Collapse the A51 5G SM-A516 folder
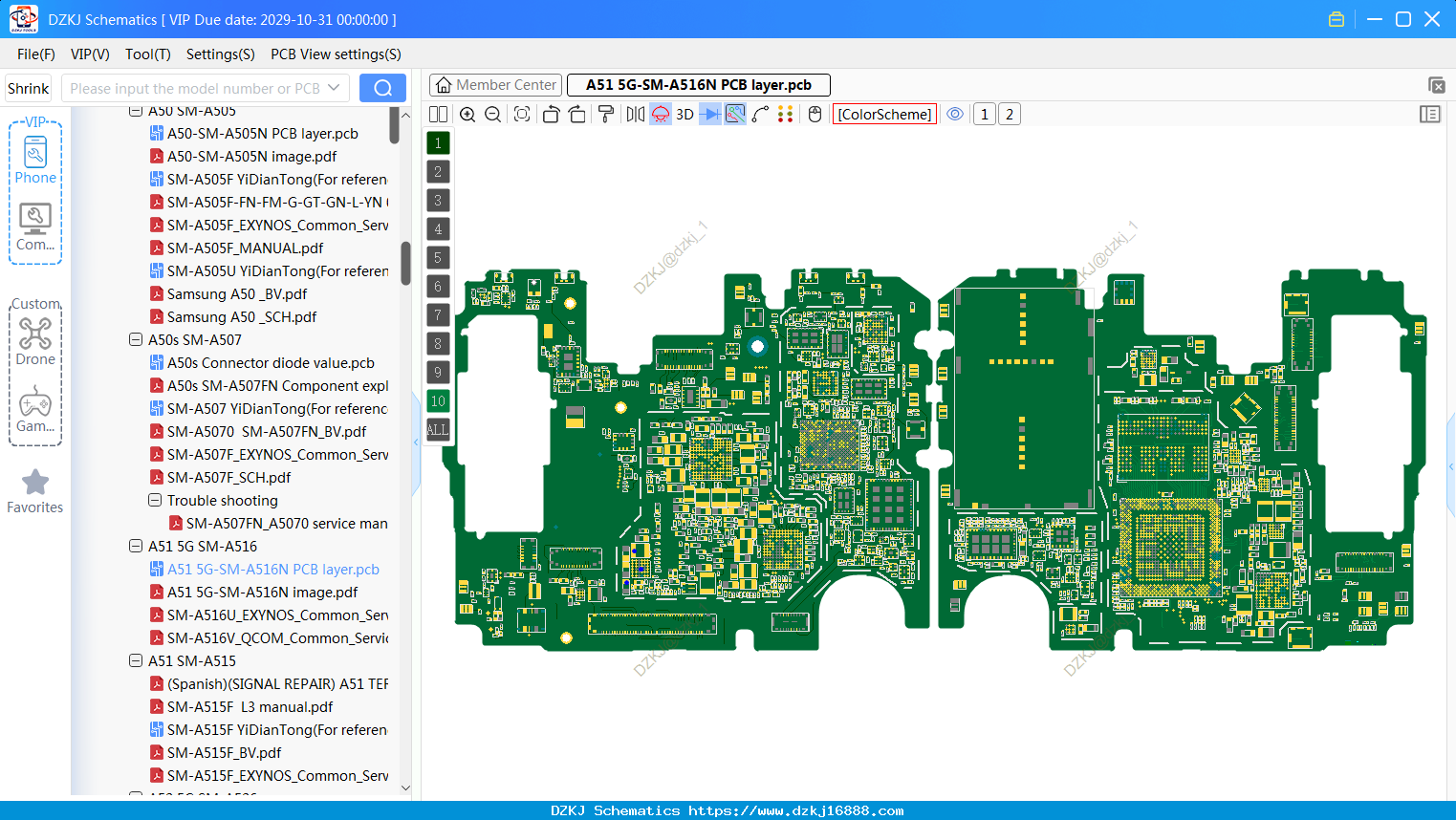The width and height of the screenshot is (1456, 820). click(x=136, y=547)
